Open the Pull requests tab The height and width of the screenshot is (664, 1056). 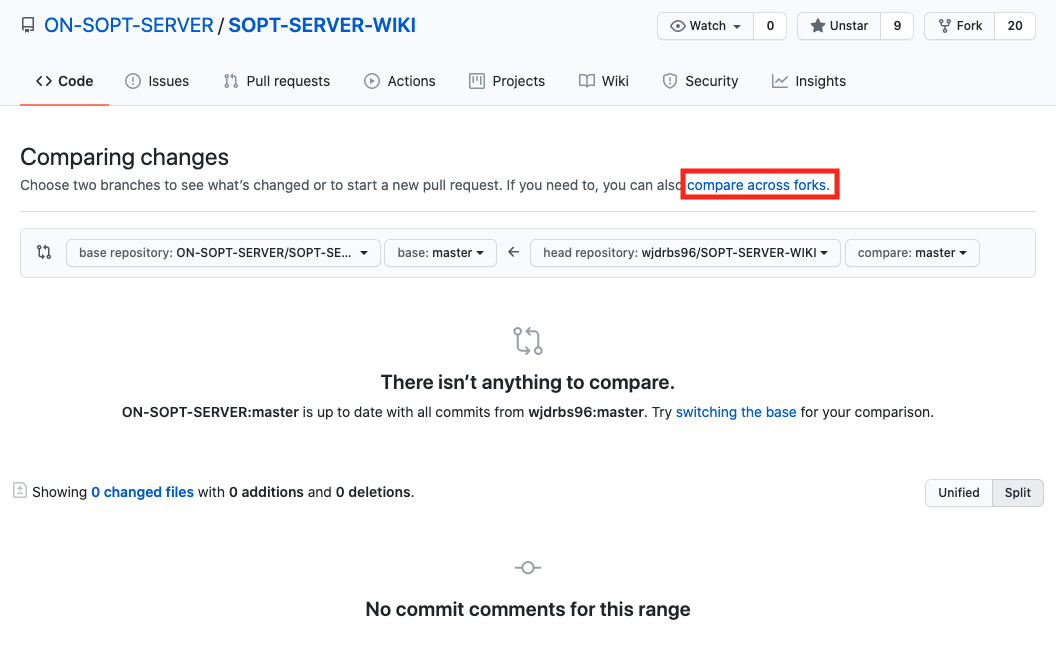277,81
